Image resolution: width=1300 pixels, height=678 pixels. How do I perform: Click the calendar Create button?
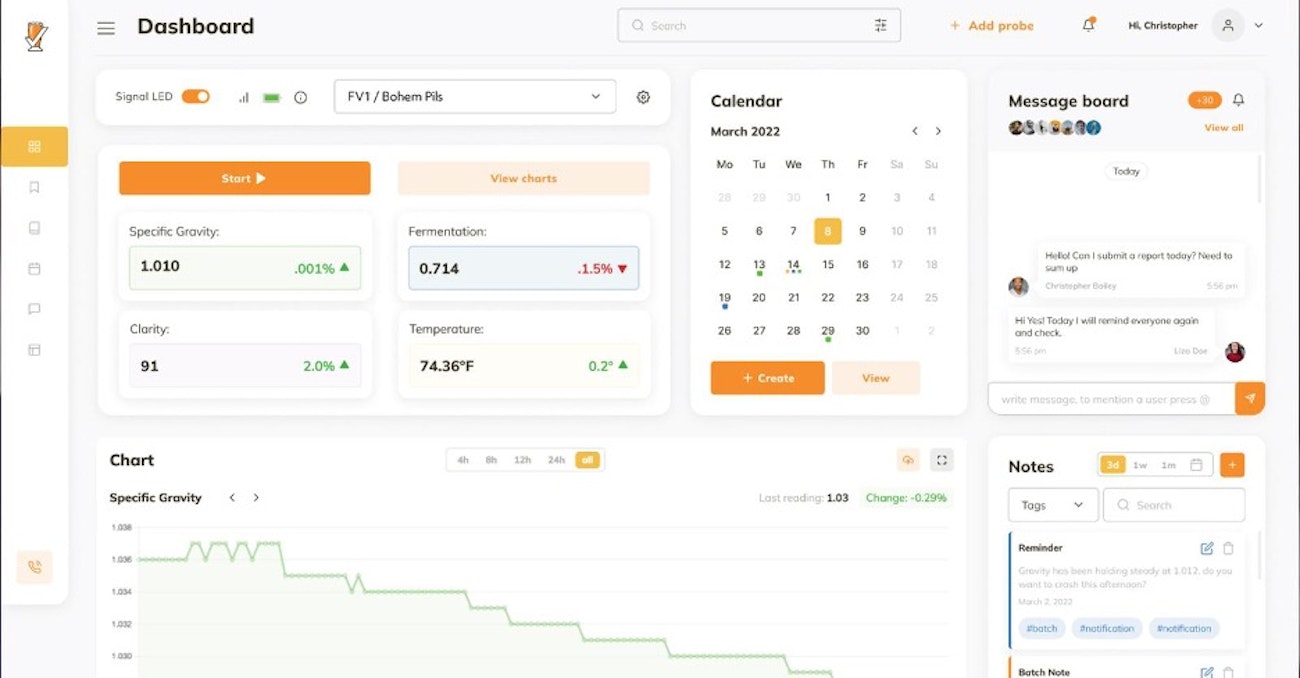(768, 378)
